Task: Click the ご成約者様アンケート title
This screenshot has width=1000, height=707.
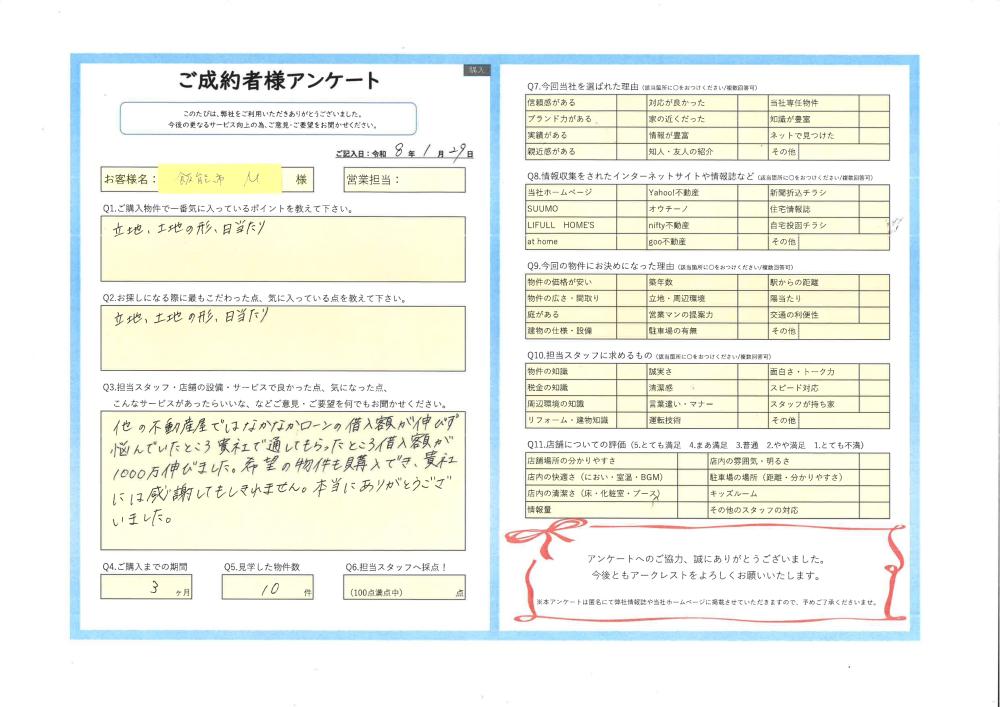Action: [279, 80]
